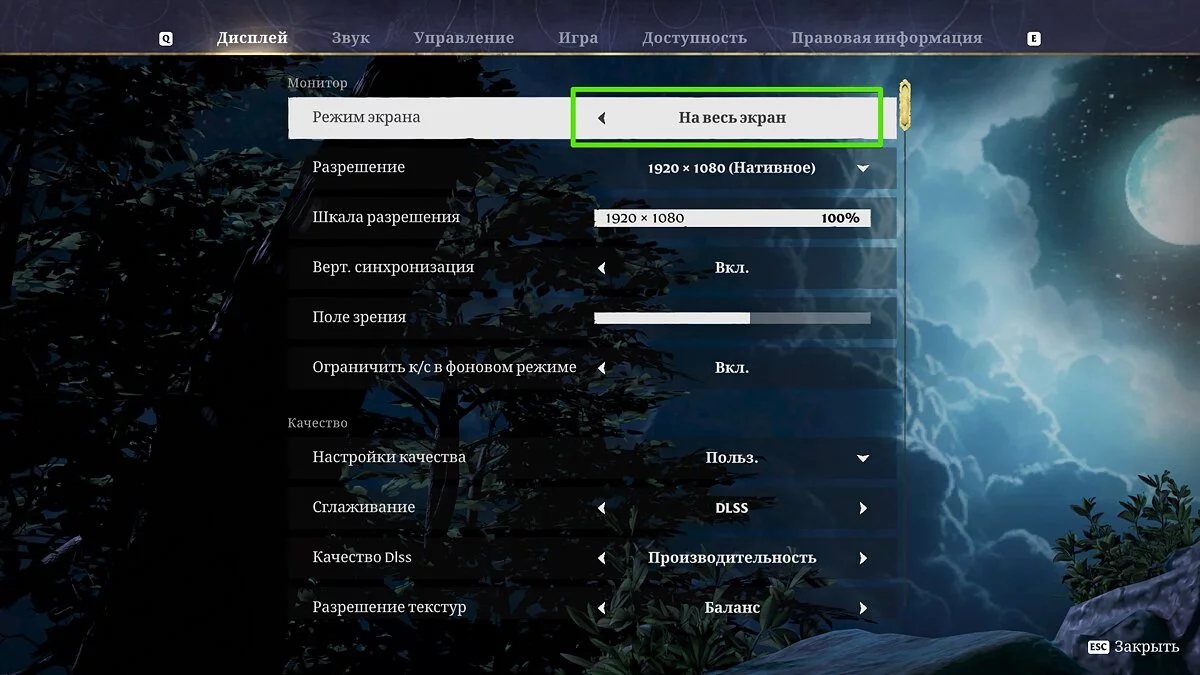This screenshot has width=1200, height=675.
Task: Click the Качество section heading
Action: click(x=318, y=423)
